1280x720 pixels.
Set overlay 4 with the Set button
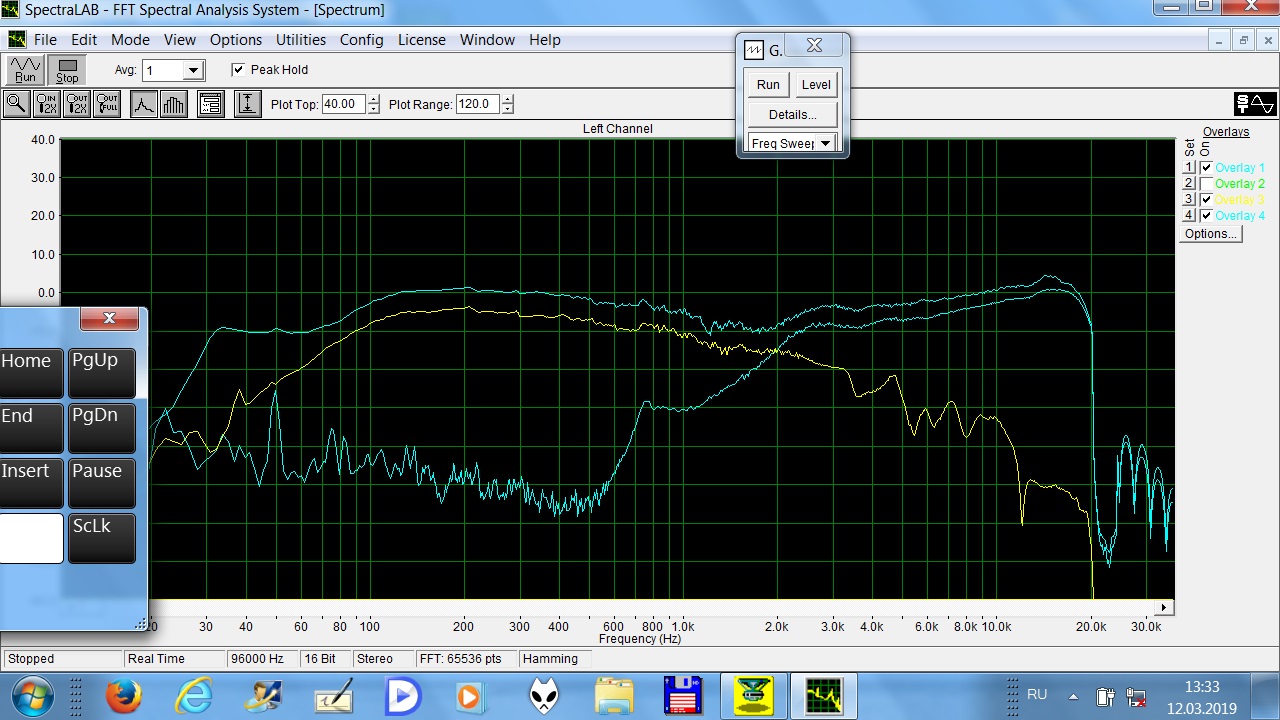(x=1189, y=216)
